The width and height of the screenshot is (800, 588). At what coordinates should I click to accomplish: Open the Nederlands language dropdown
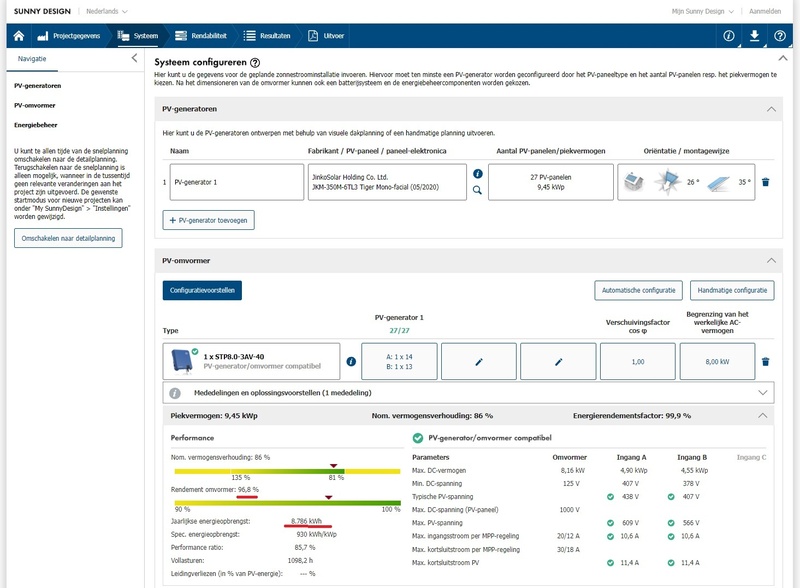pos(103,11)
